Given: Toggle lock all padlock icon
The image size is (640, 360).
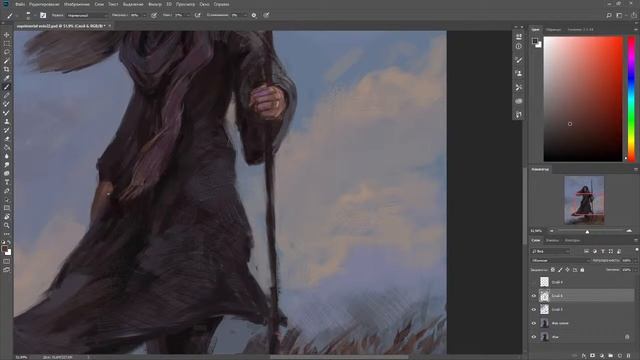Looking at the screenshot, I should pyautogui.click(x=582, y=270).
